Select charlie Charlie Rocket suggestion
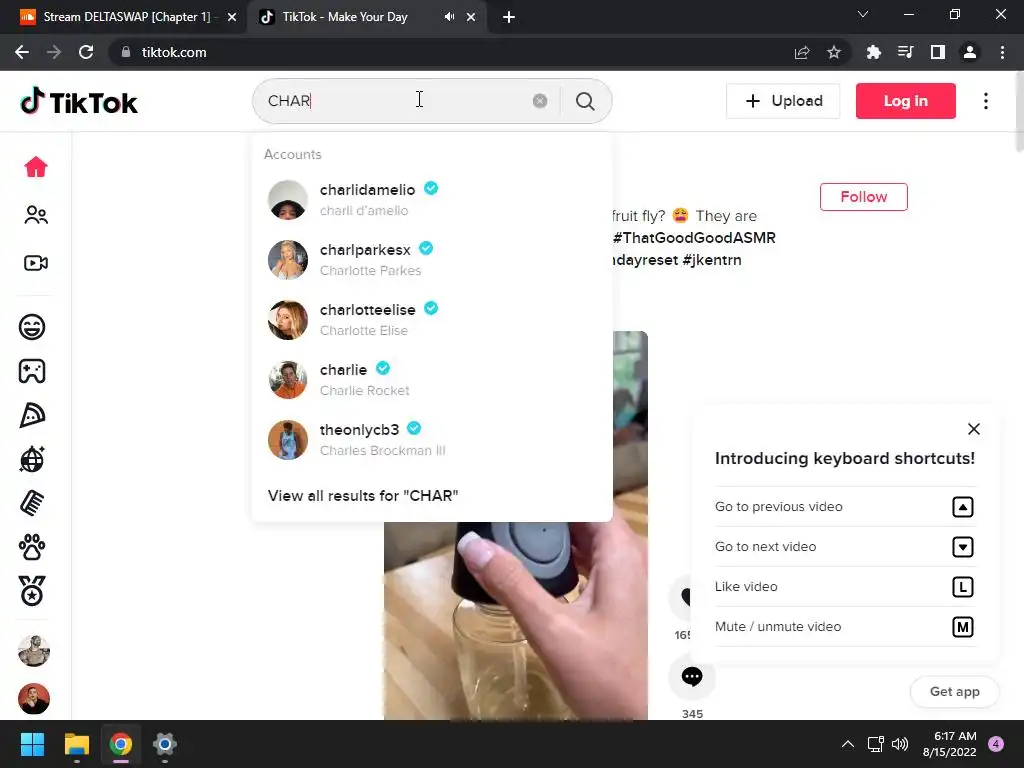This screenshot has height=768, width=1024. coord(432,380)
